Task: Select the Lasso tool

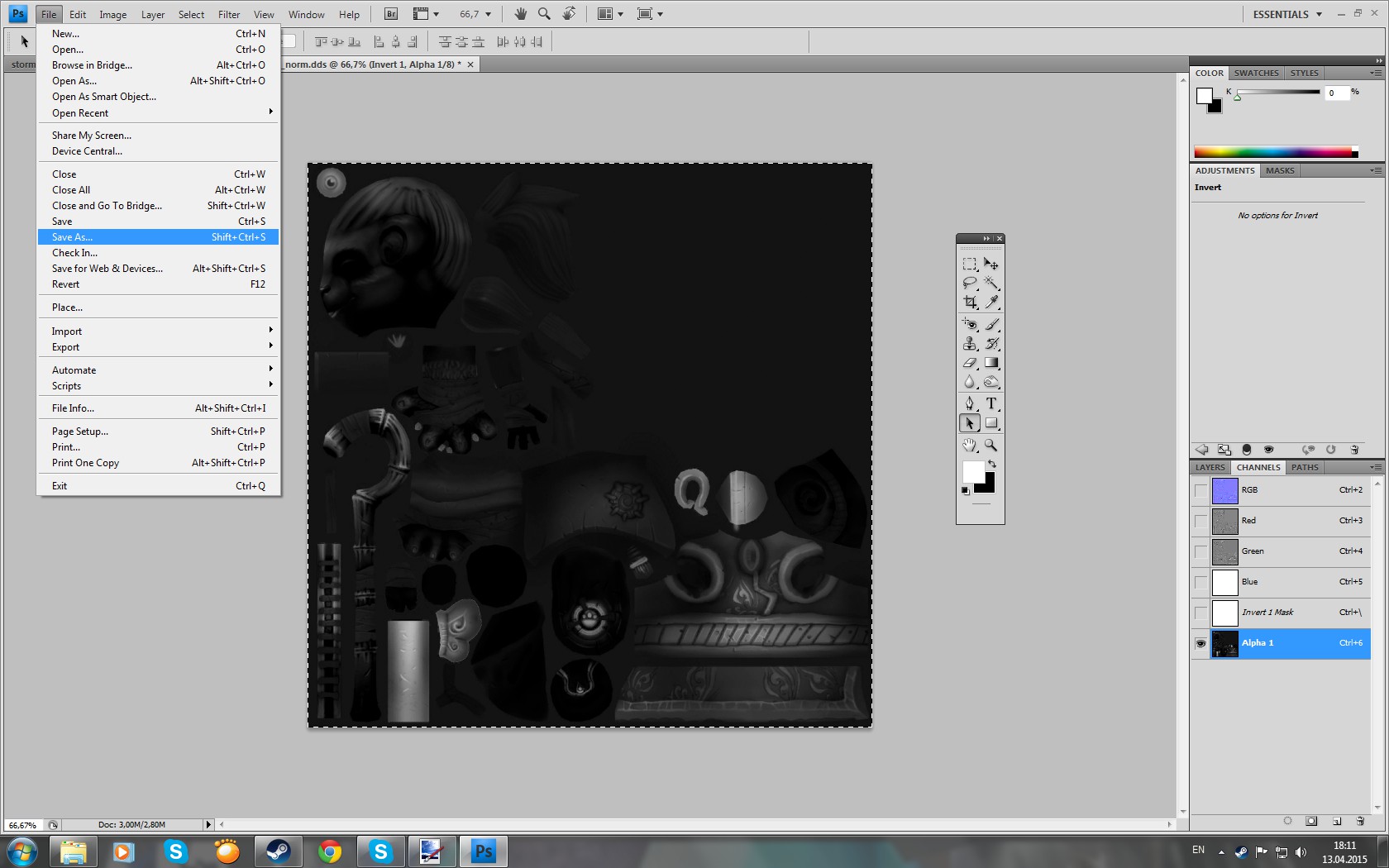Action: 970,283
